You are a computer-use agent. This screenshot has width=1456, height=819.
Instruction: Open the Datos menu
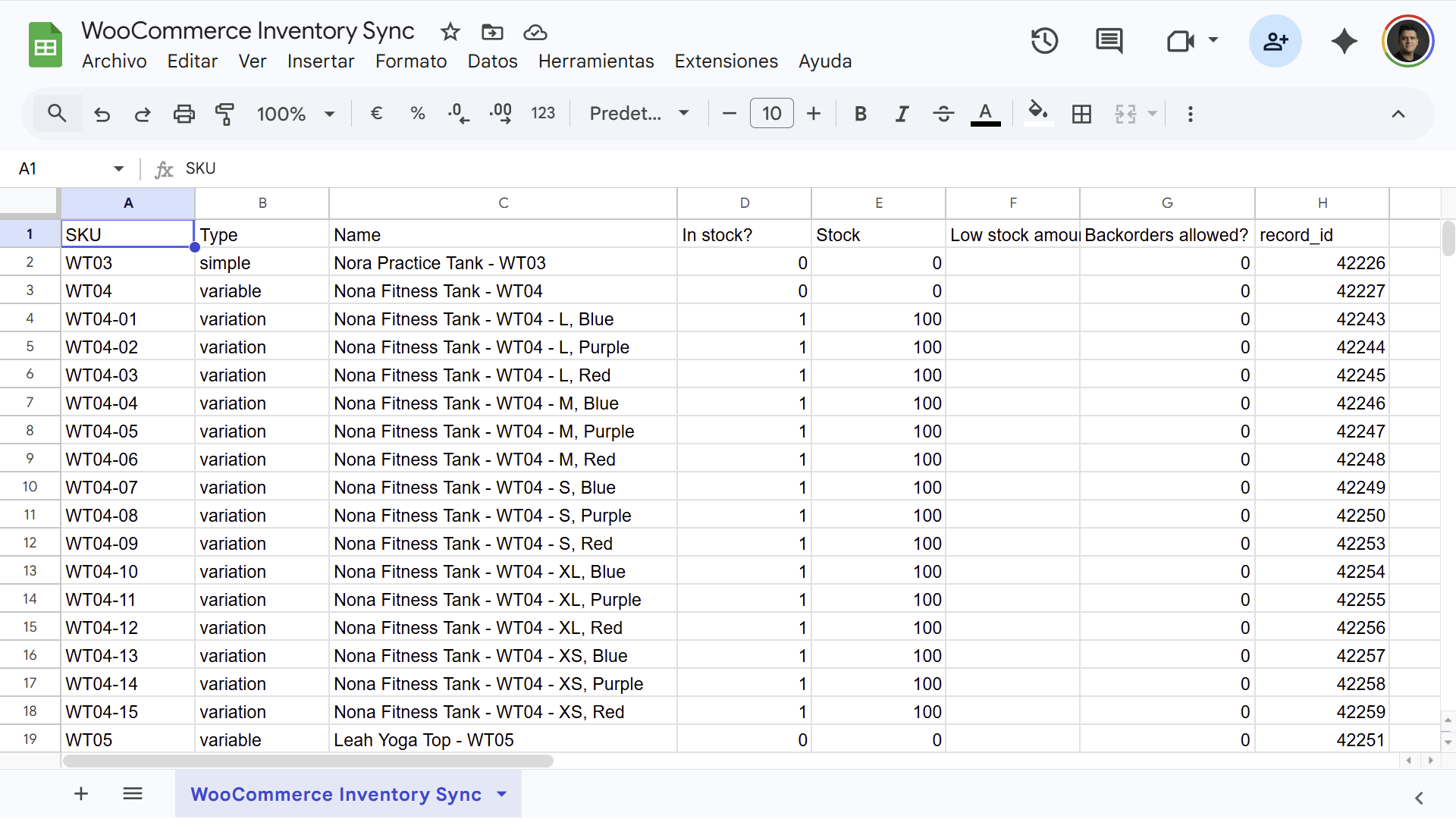point(492,61)
